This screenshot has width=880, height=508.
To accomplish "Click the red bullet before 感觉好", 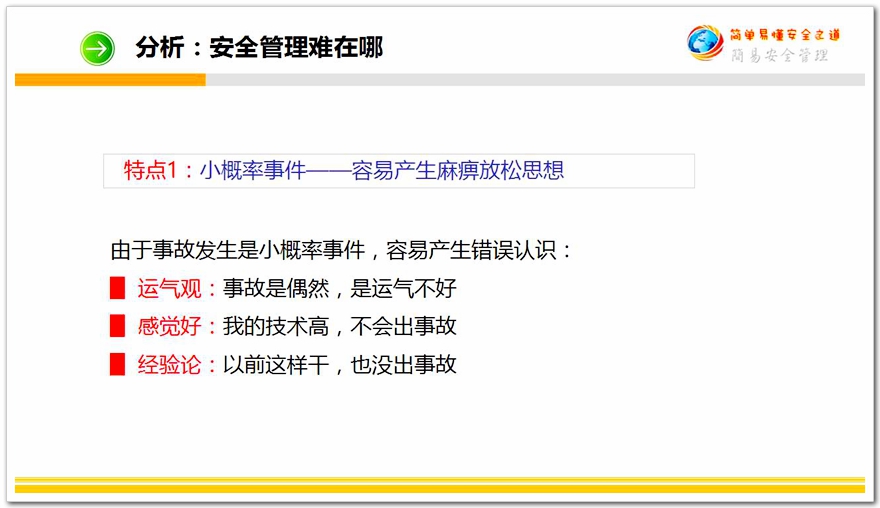I will point(117,326).
